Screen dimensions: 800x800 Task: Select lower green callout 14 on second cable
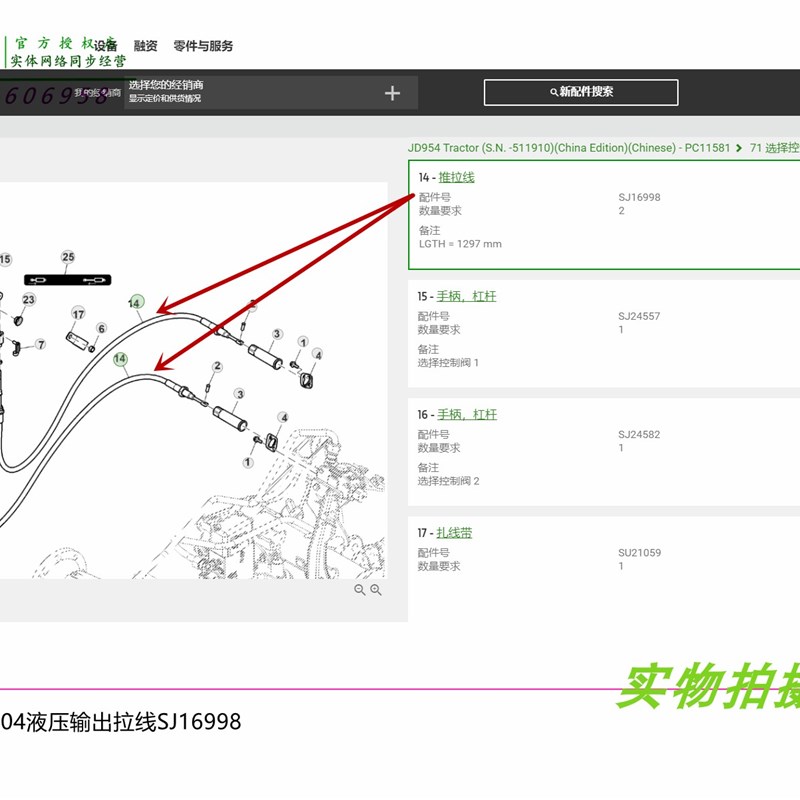click(x=120, y=359)
